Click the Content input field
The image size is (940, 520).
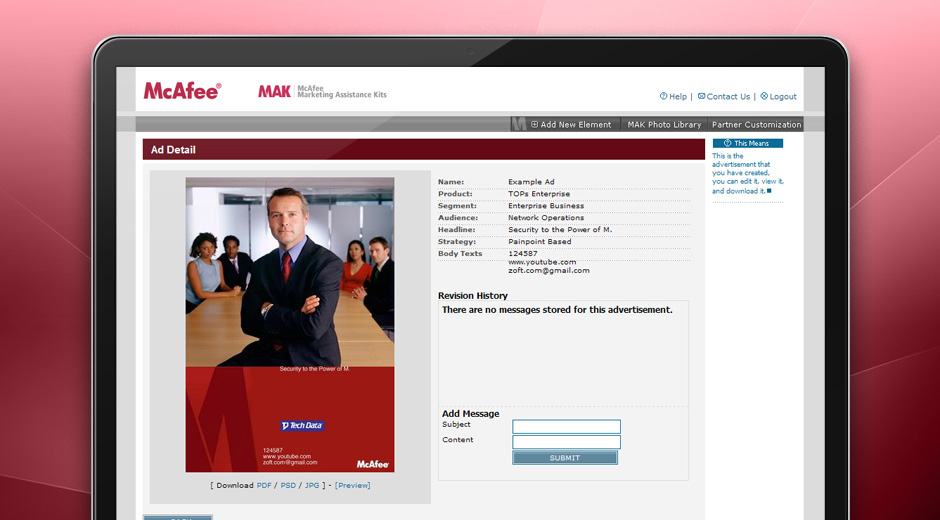[567, 442]
